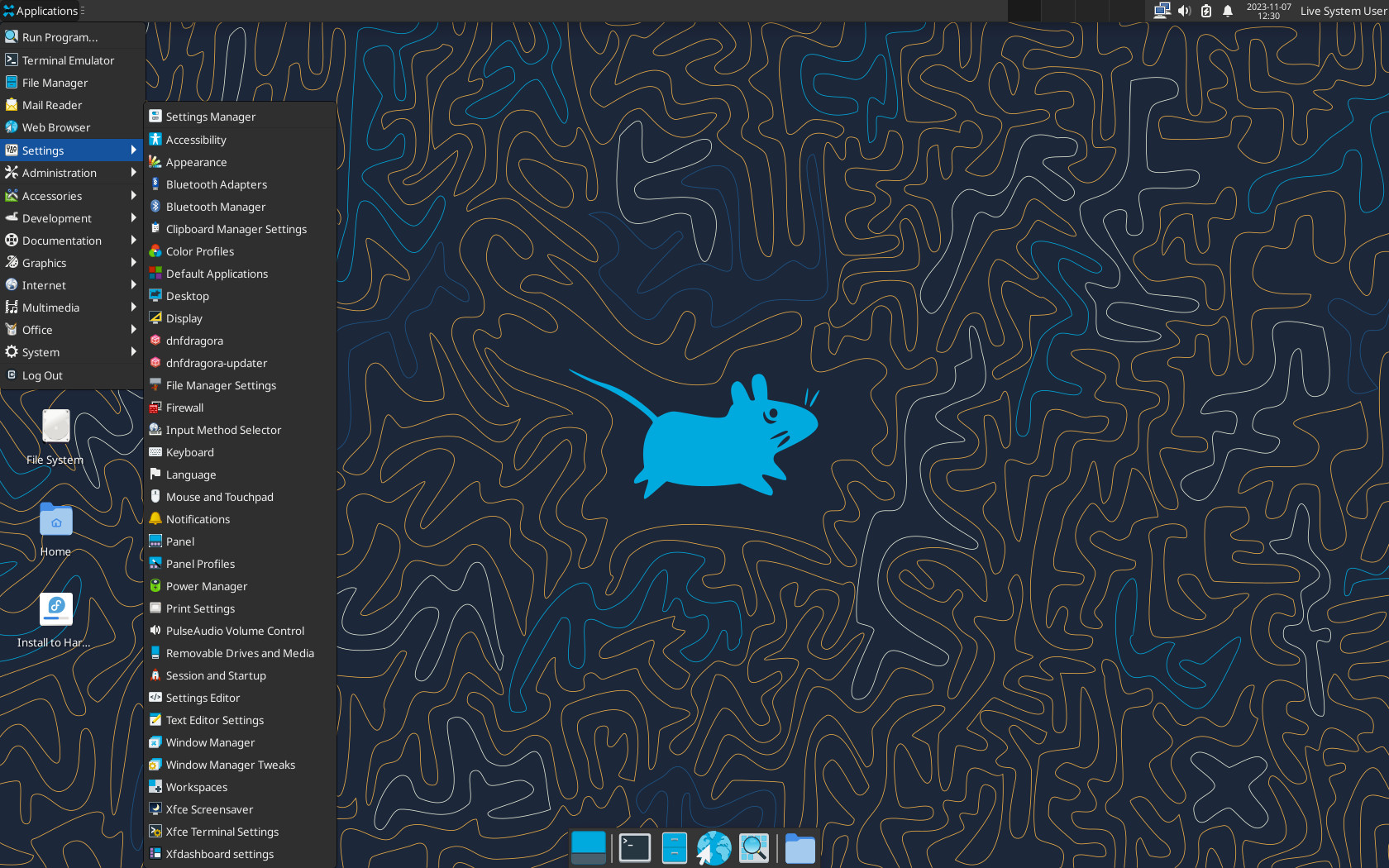Click the Notifications bell icon in the Settings submenu
1389x868 pixels.
coord(155,519)
